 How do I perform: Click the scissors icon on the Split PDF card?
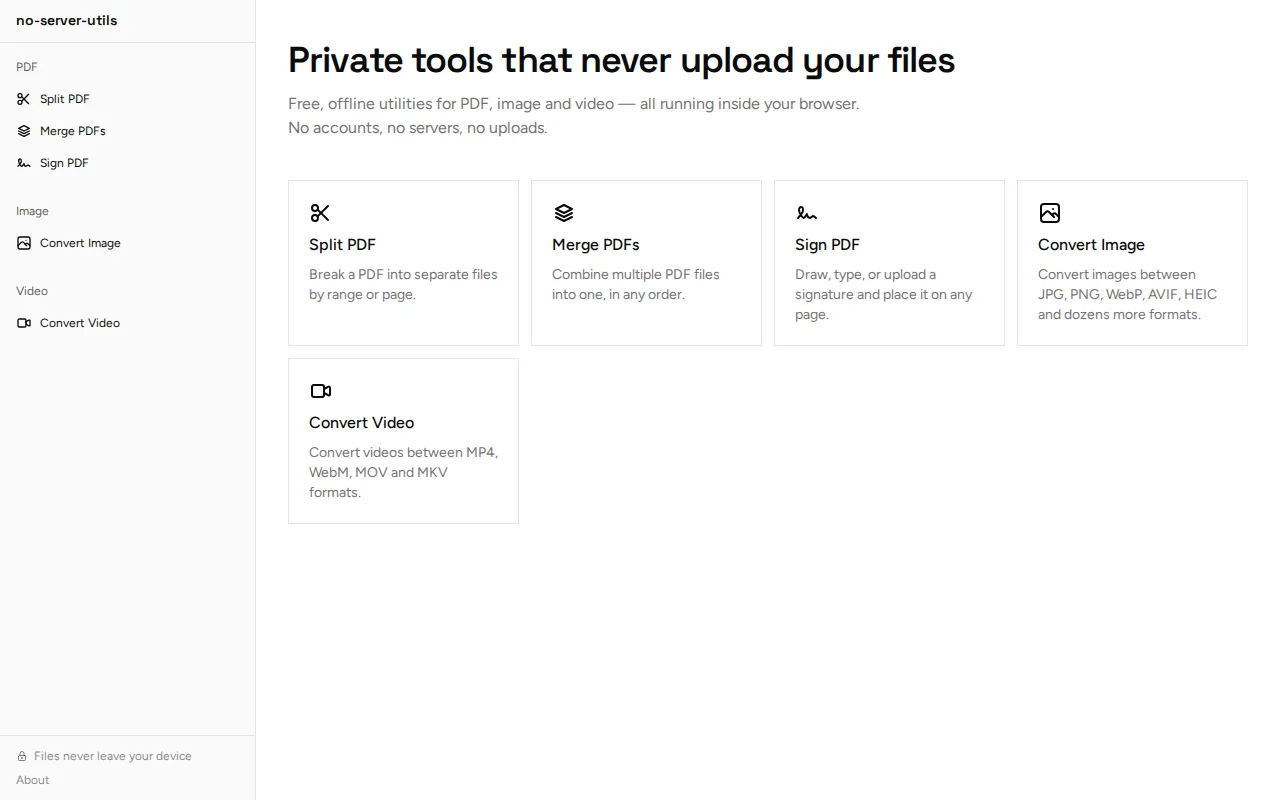click(x=320, y=213)
